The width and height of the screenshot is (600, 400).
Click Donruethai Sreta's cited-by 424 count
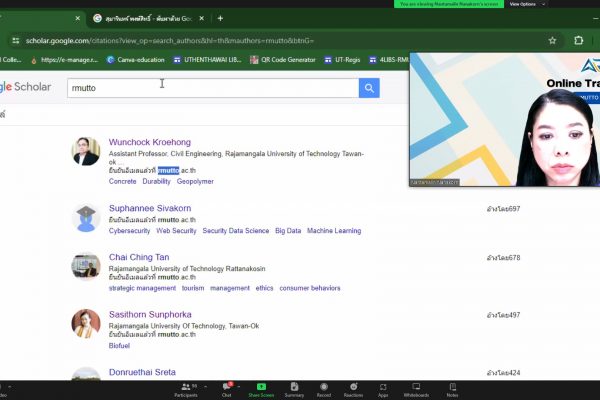504,373
